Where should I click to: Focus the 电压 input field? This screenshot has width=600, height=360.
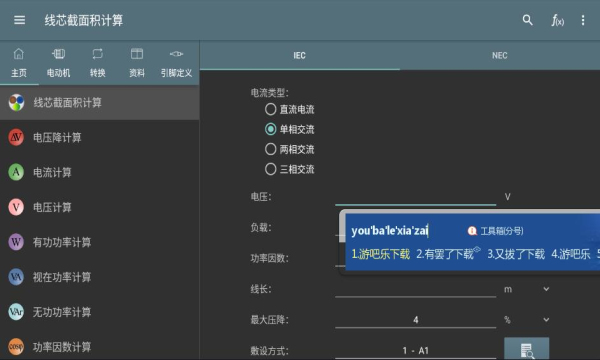click(x=416, y=197)
